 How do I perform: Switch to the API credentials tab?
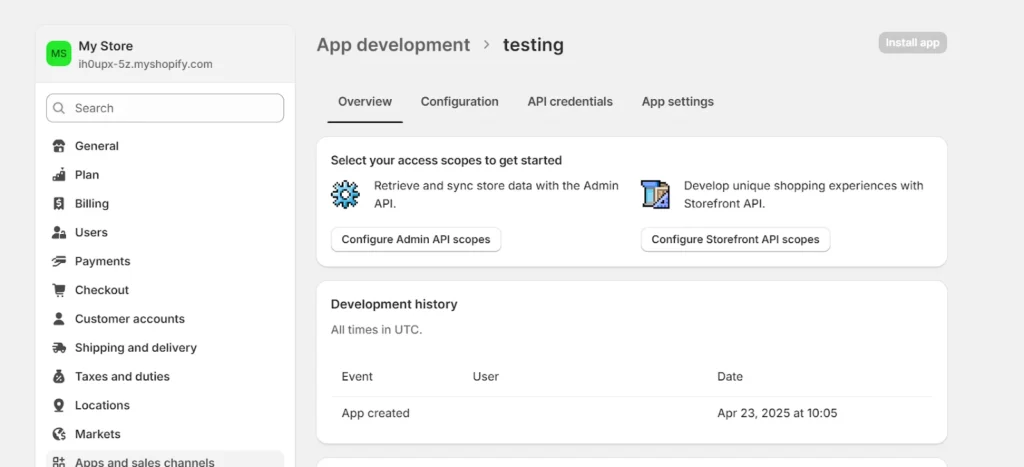tap(570, 102)
